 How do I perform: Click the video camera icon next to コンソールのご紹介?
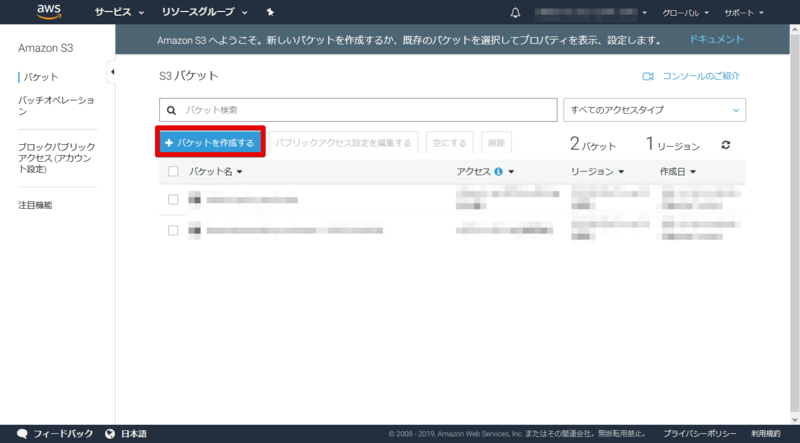(648, 77)
